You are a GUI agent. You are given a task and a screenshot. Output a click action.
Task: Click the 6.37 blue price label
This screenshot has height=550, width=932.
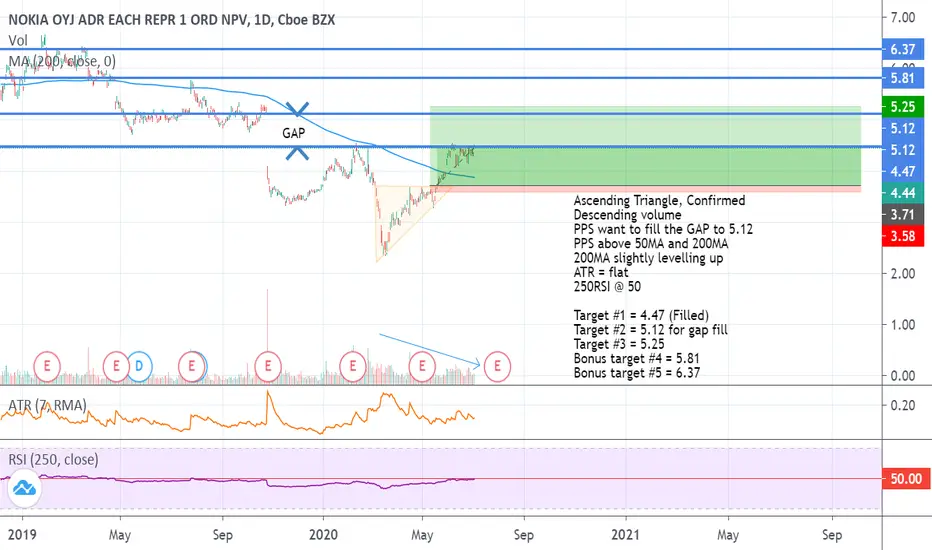(903, 49)
